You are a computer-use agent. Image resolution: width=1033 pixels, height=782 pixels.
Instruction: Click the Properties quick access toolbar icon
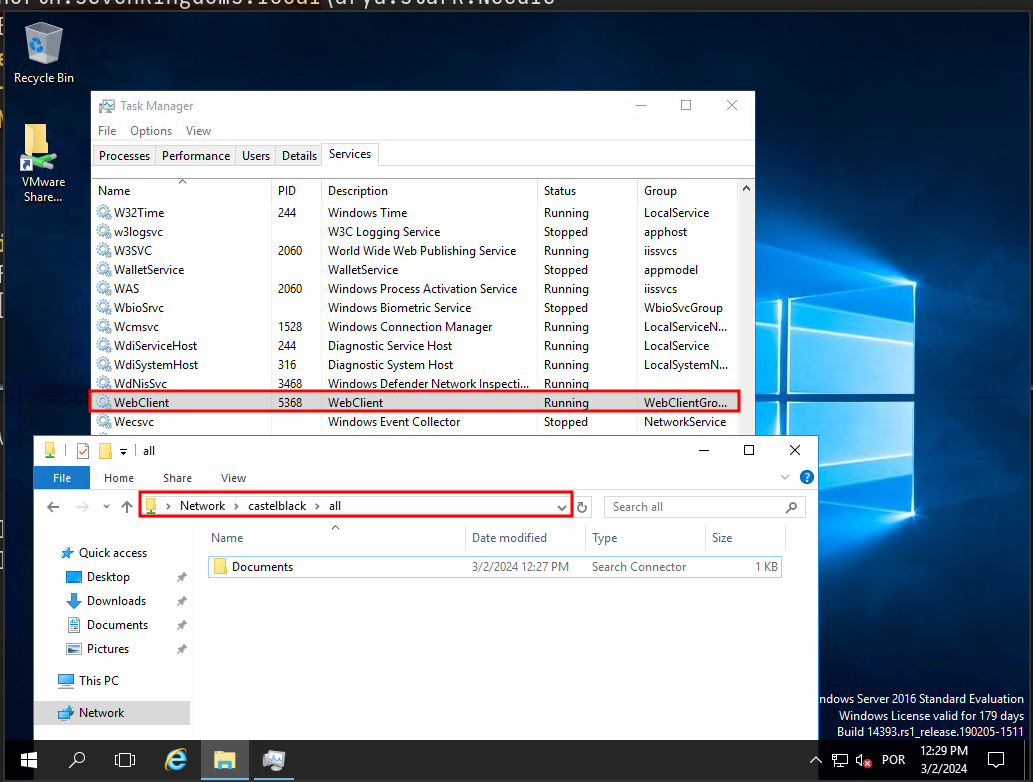coord(83,451)
